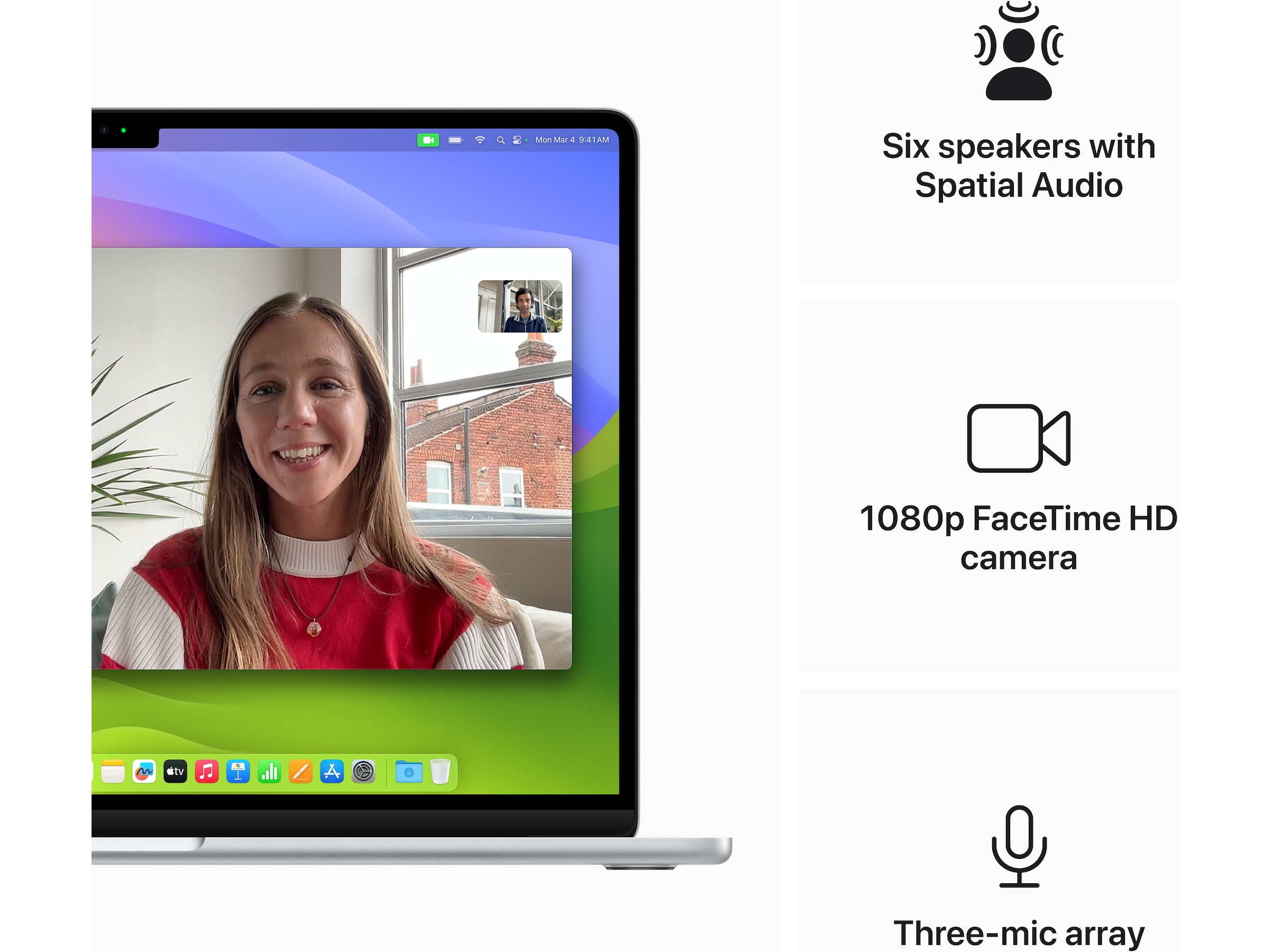Open the Wi-Fi menu
Image resolution: width=1270 pixels, height=952 pixels.
[x=480, y=140]
